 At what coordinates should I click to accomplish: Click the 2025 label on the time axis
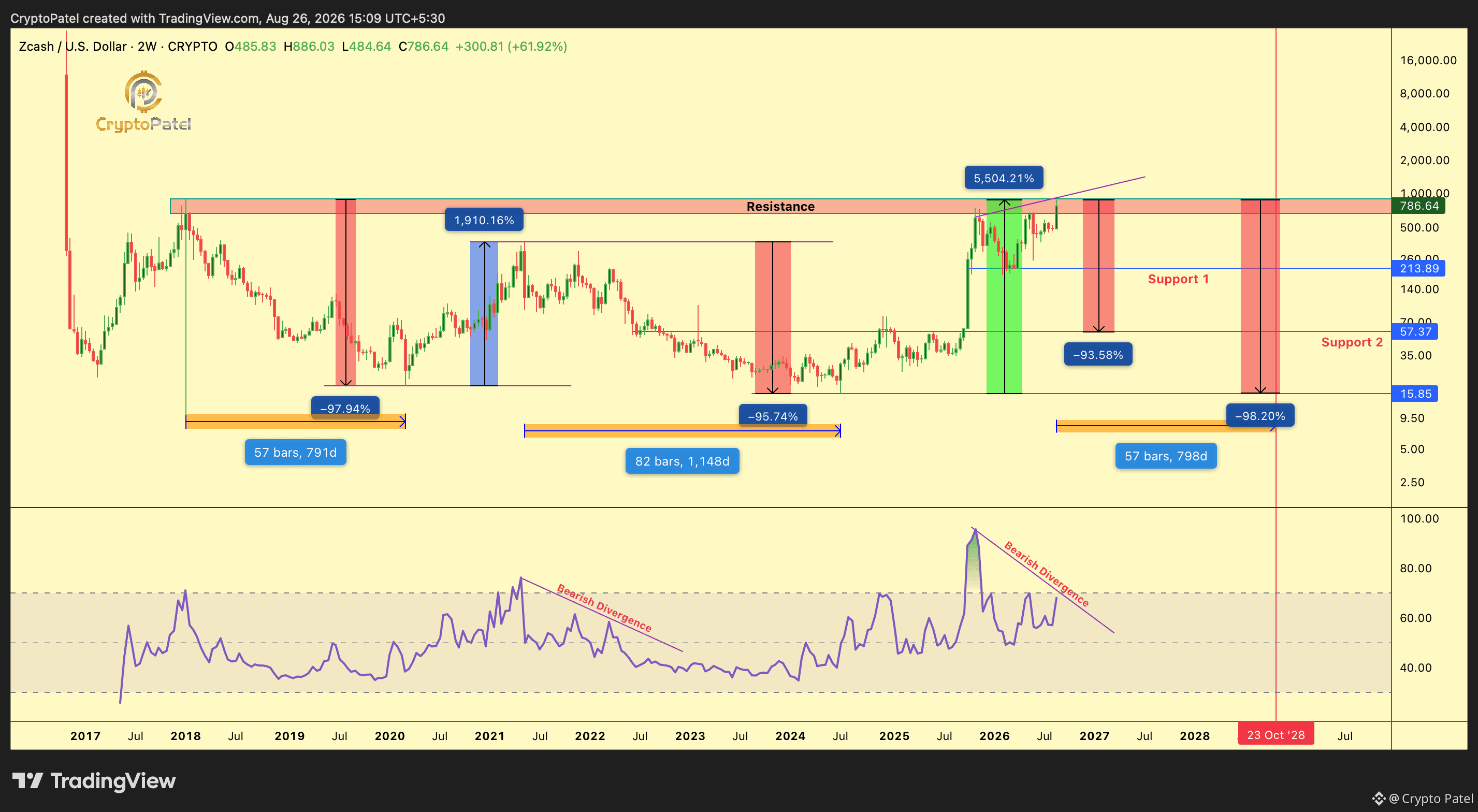[894, 736]
